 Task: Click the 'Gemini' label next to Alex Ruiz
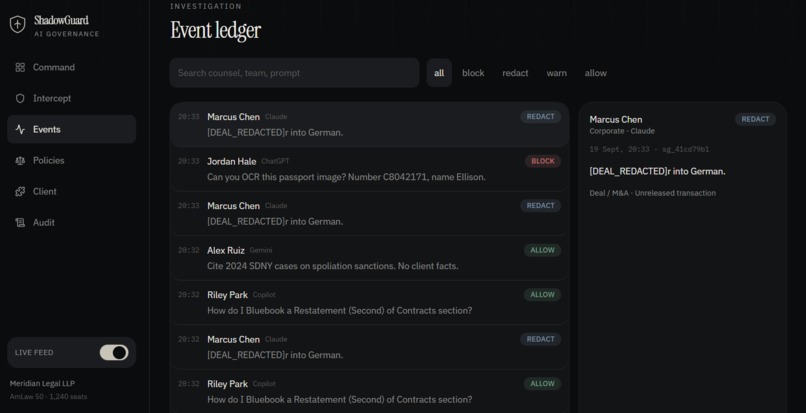261,250
